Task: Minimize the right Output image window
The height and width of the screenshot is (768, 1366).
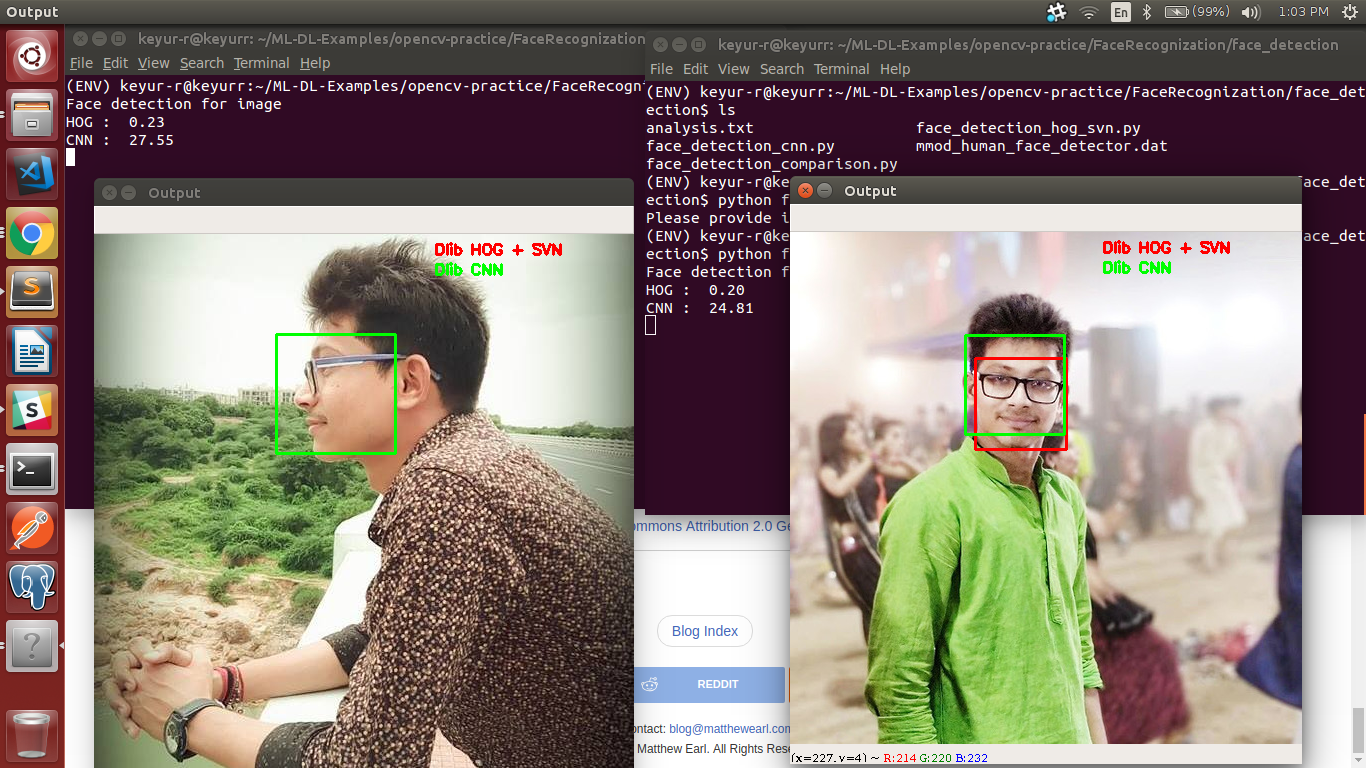Action: tap(825, 191)
